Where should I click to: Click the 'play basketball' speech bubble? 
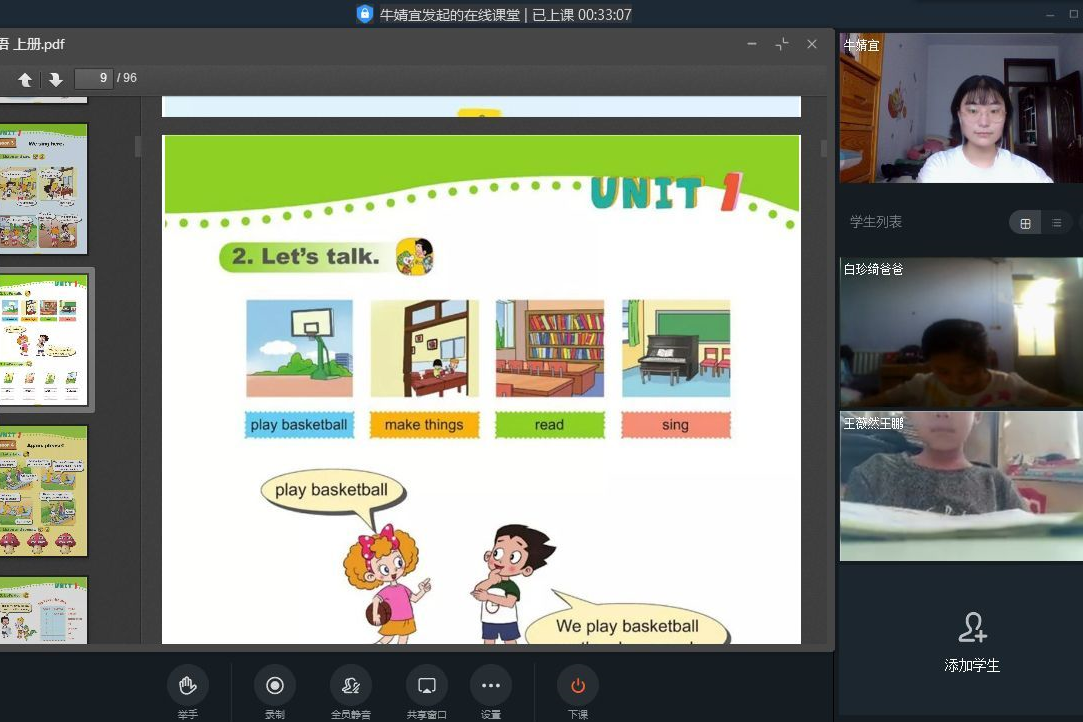pos(332,491)
